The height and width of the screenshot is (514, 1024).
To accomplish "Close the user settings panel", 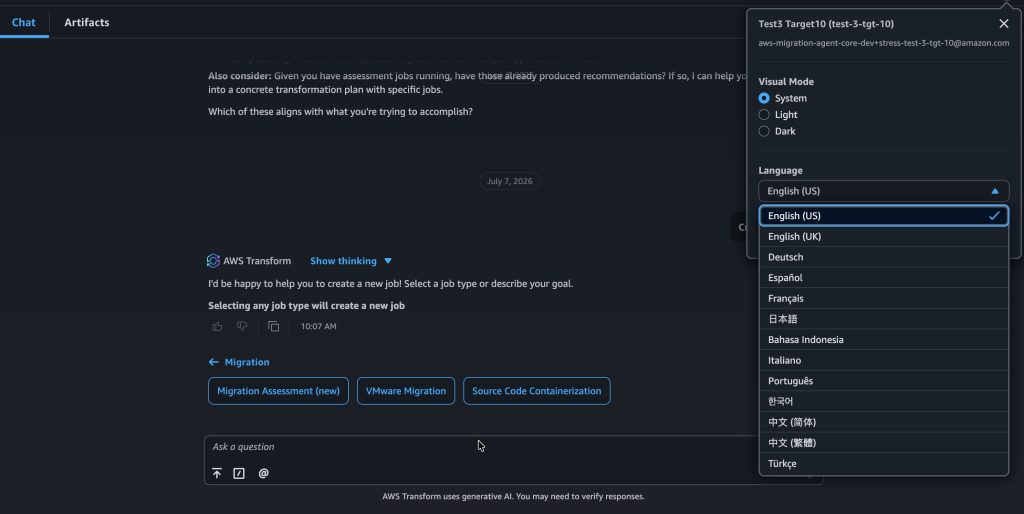I will 1004,24.
